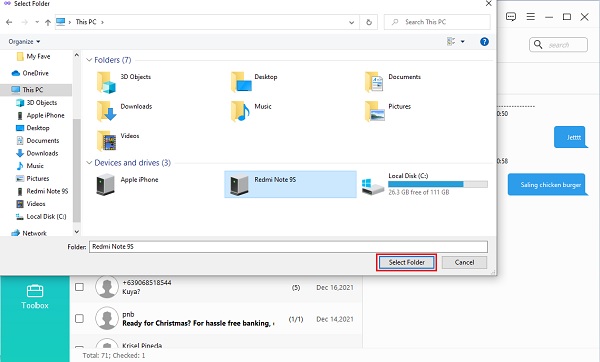Click the feedback chat icon

tap(511, 17)
